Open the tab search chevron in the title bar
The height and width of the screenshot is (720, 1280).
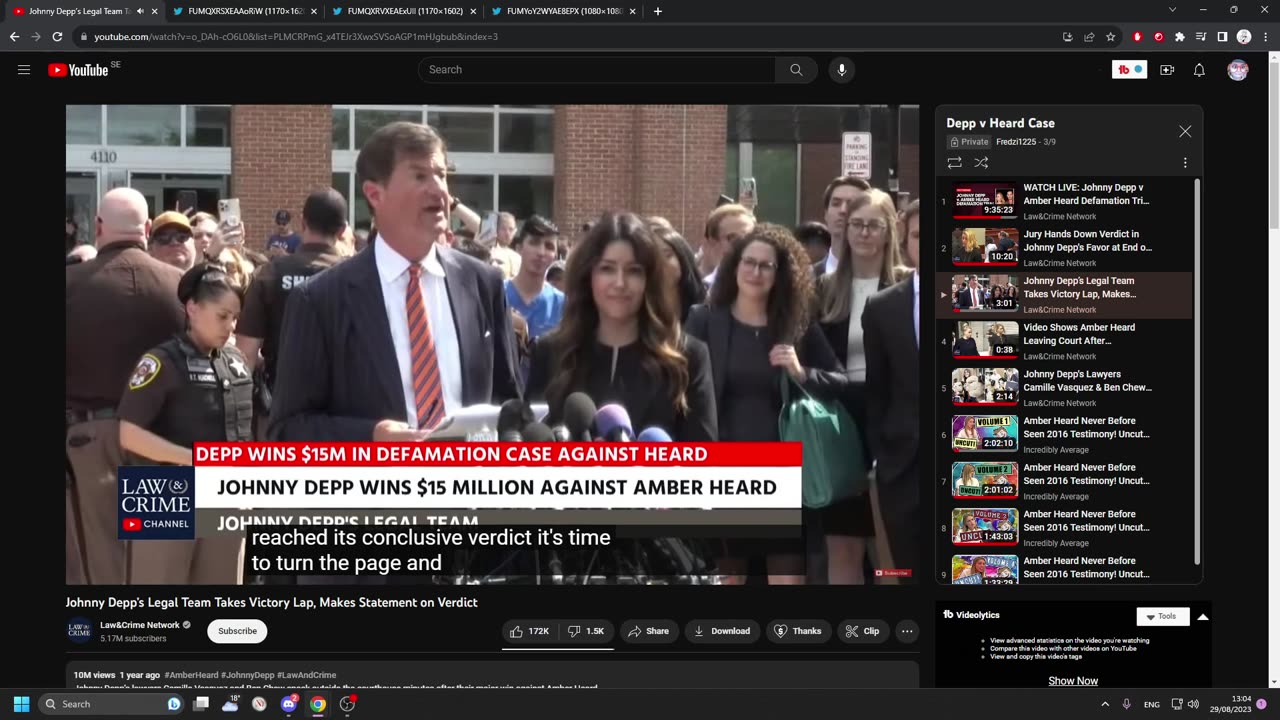[1173, 10]
